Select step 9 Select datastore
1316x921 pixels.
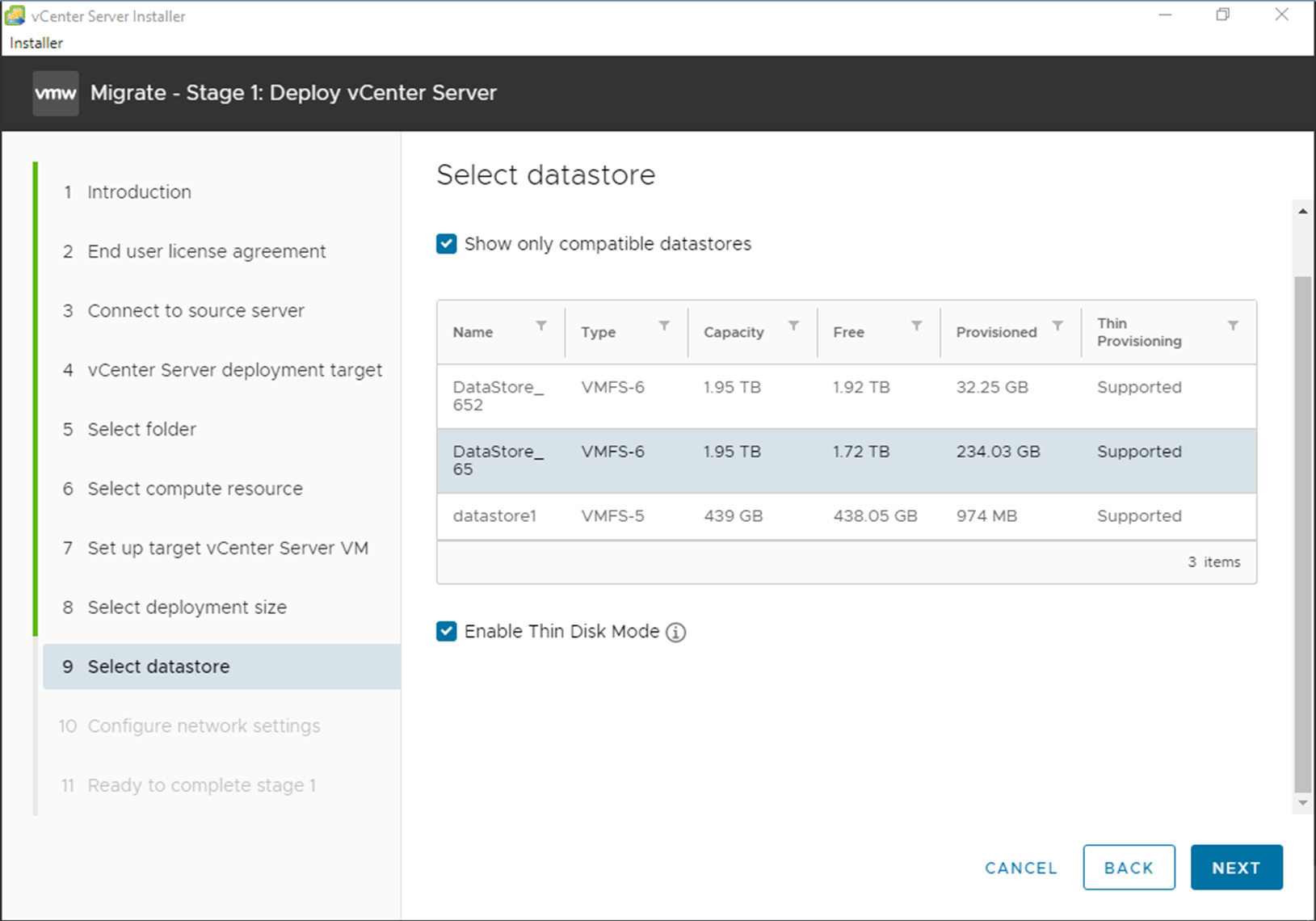[x=221, y=667]
